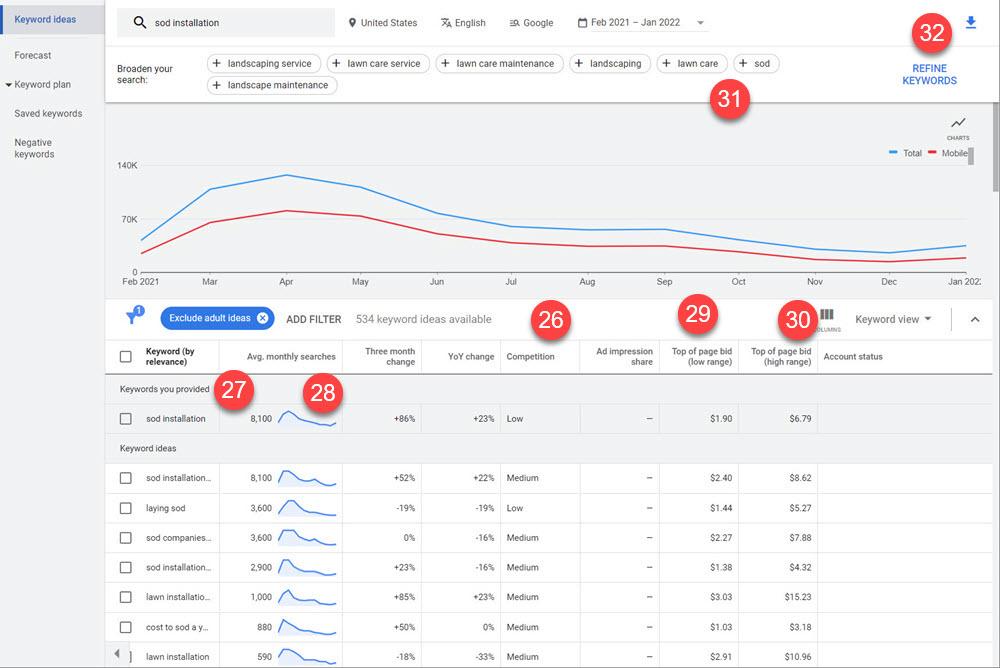This screenshot has width=1000, height=668.
Task: Check the 'cost to sod a y...' keyword row
Action: click(x=126, y=627)
